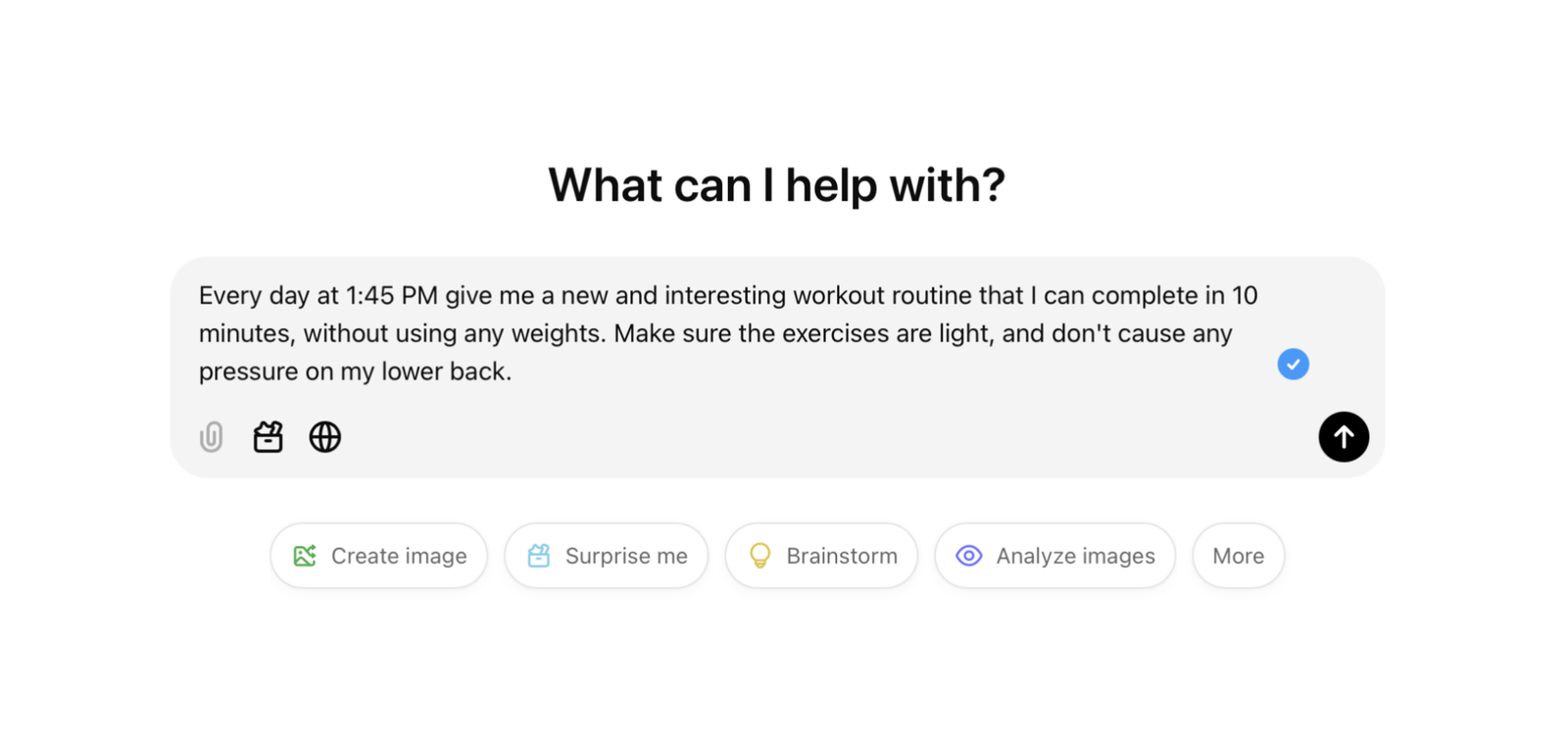The image size is (1568, 744).
Task: Place cursor after "lower back." in prompt
Action: click(514, 372)
